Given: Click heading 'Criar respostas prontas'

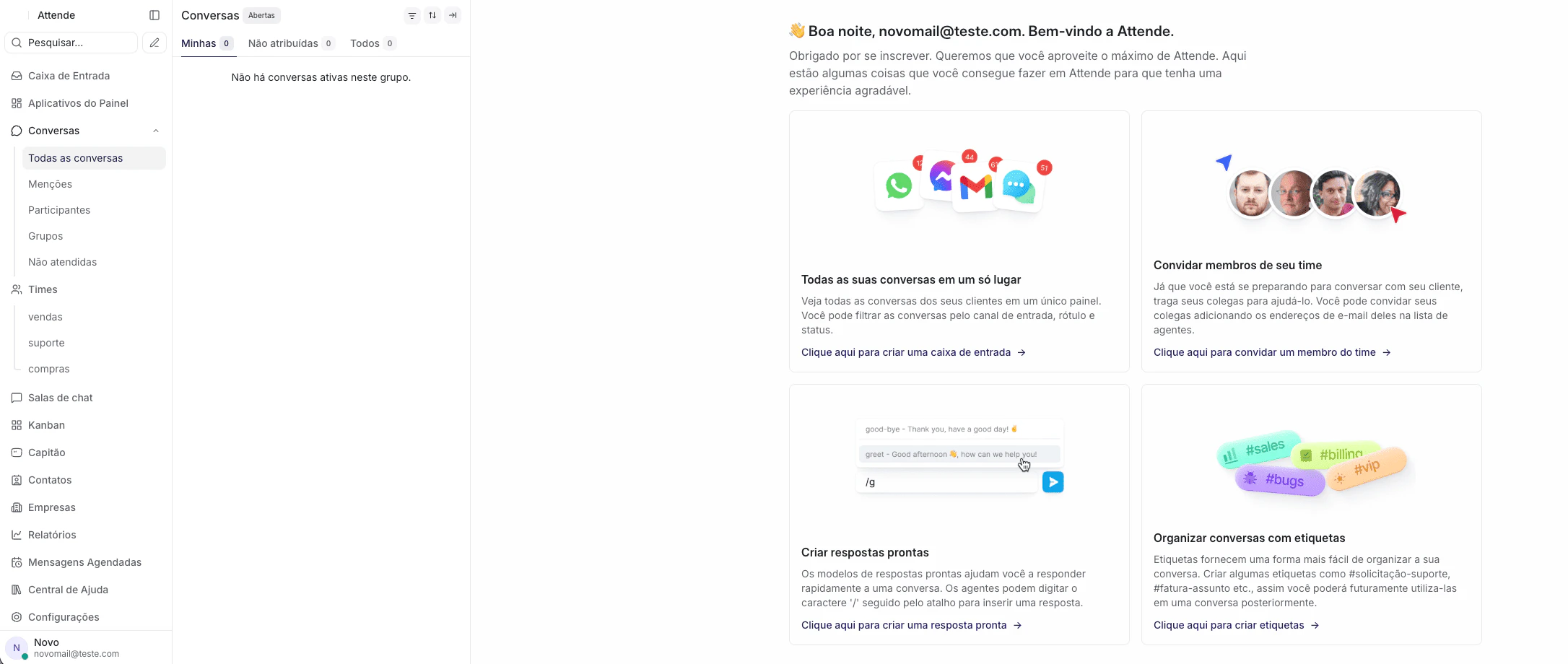Looking at the screenshot, I should click(x=865, y=552).
